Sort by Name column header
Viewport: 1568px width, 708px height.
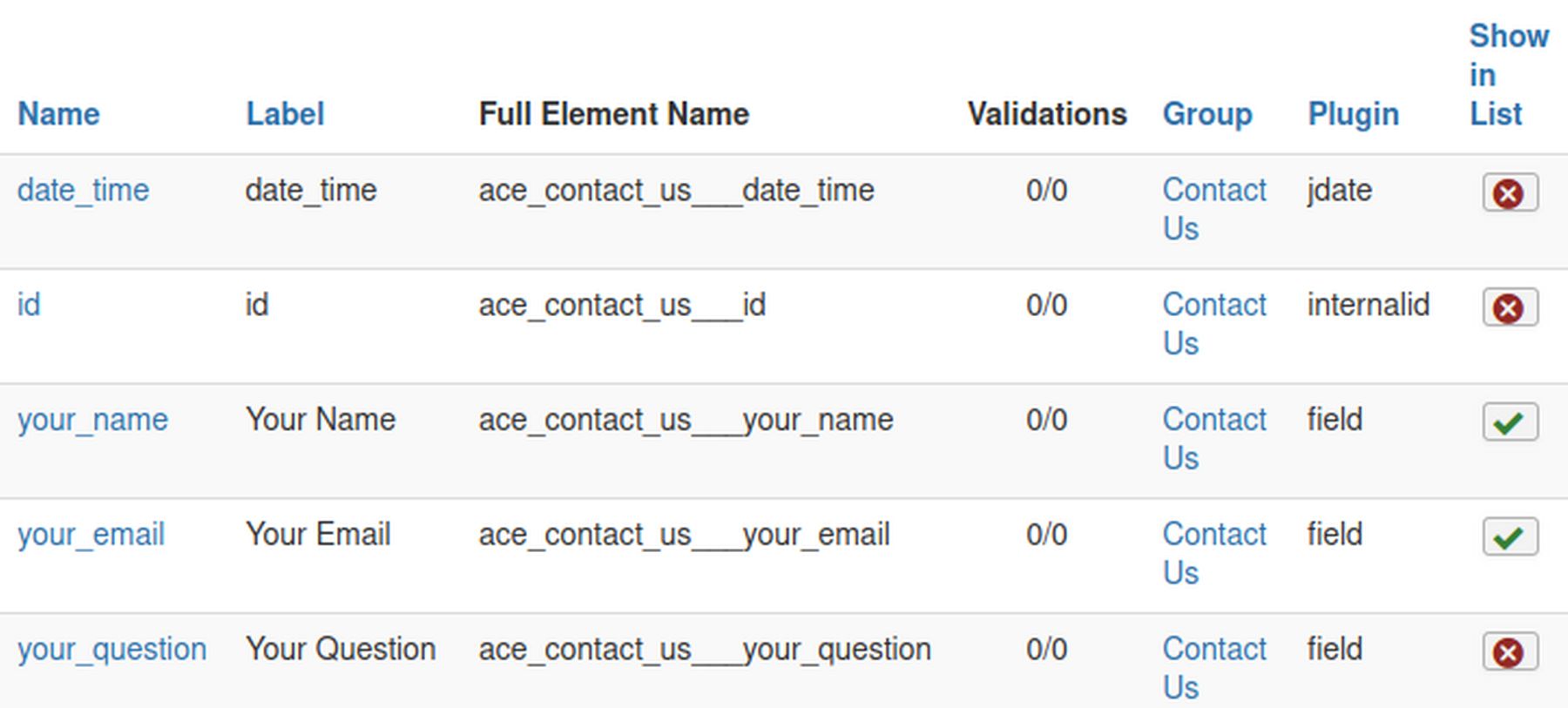pyautogui.click(x=58, y=114)
